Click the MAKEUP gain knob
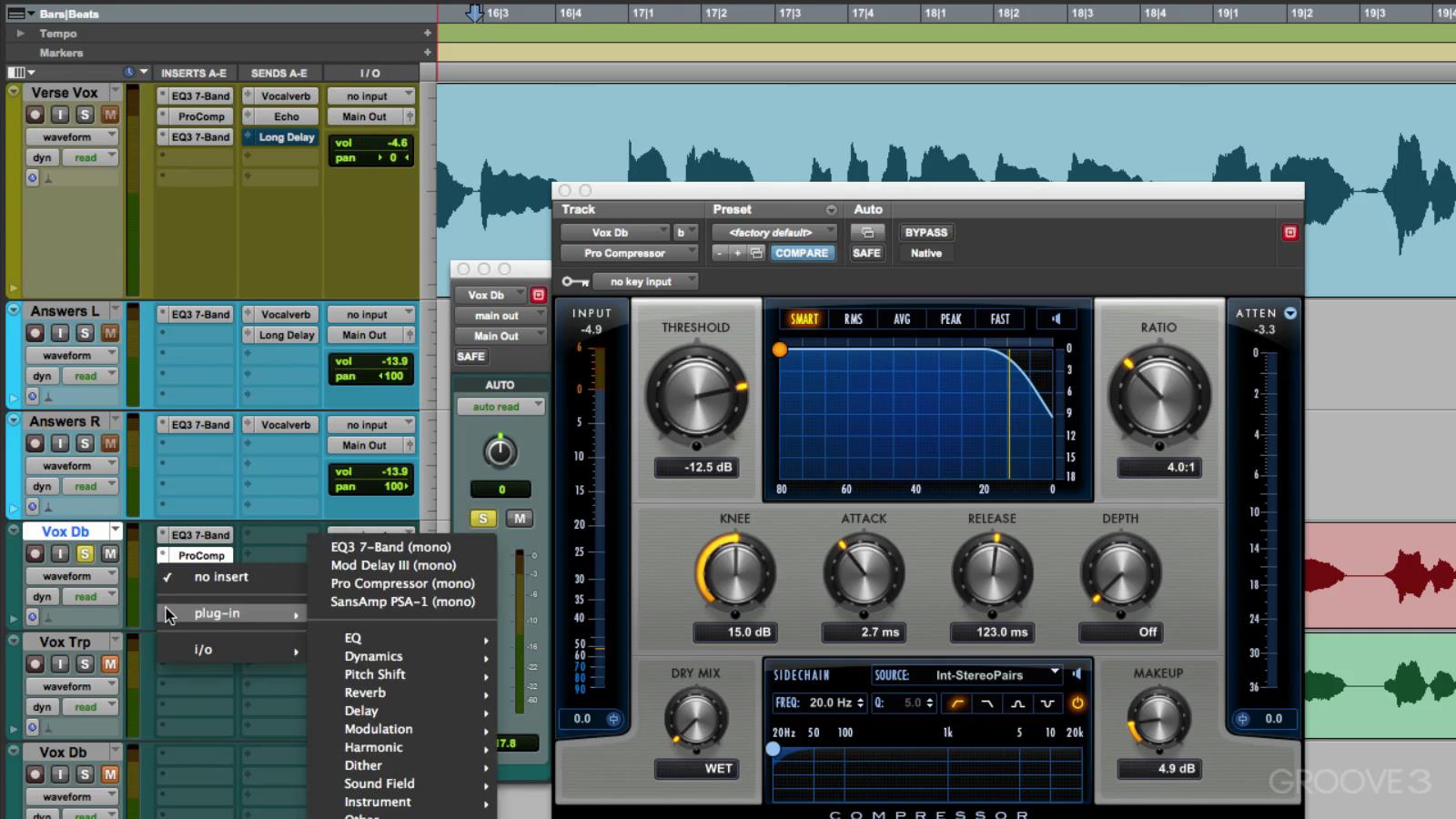Image resolution: width=1456 pixels, height=819 pixels. 1158,719
